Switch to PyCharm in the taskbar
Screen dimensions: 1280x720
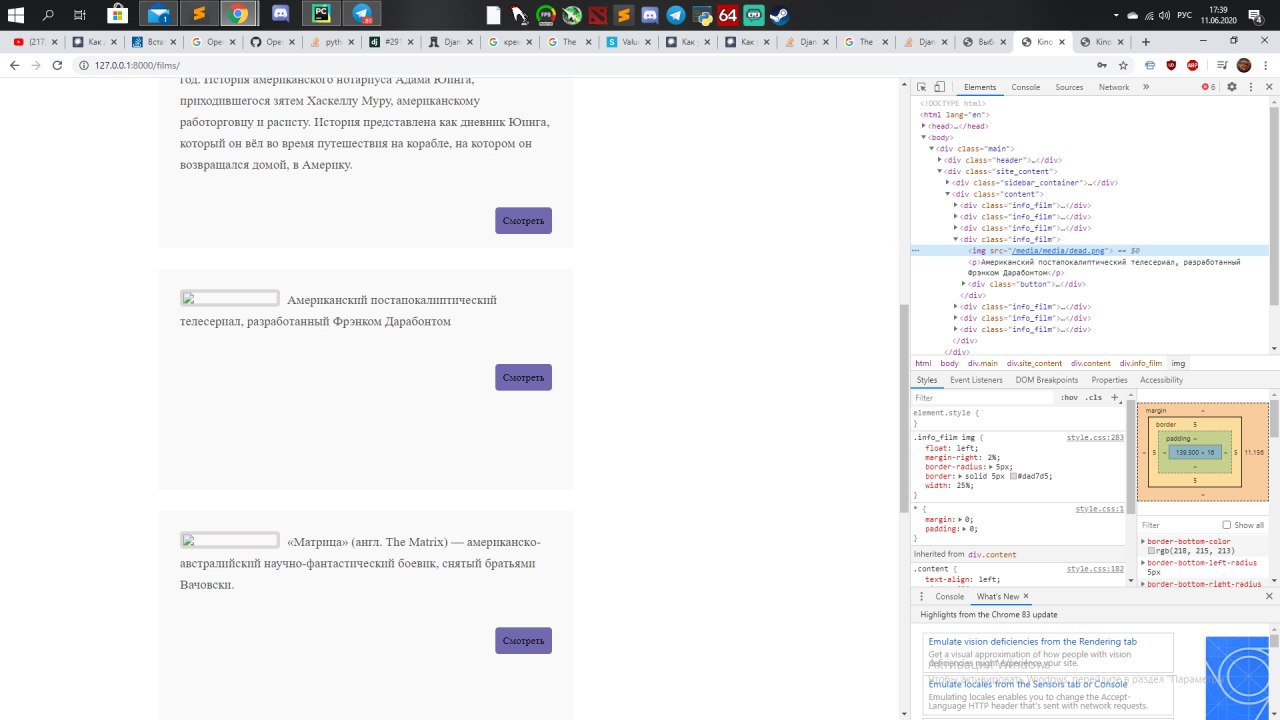pyautogui.click(x=321, y=14)
